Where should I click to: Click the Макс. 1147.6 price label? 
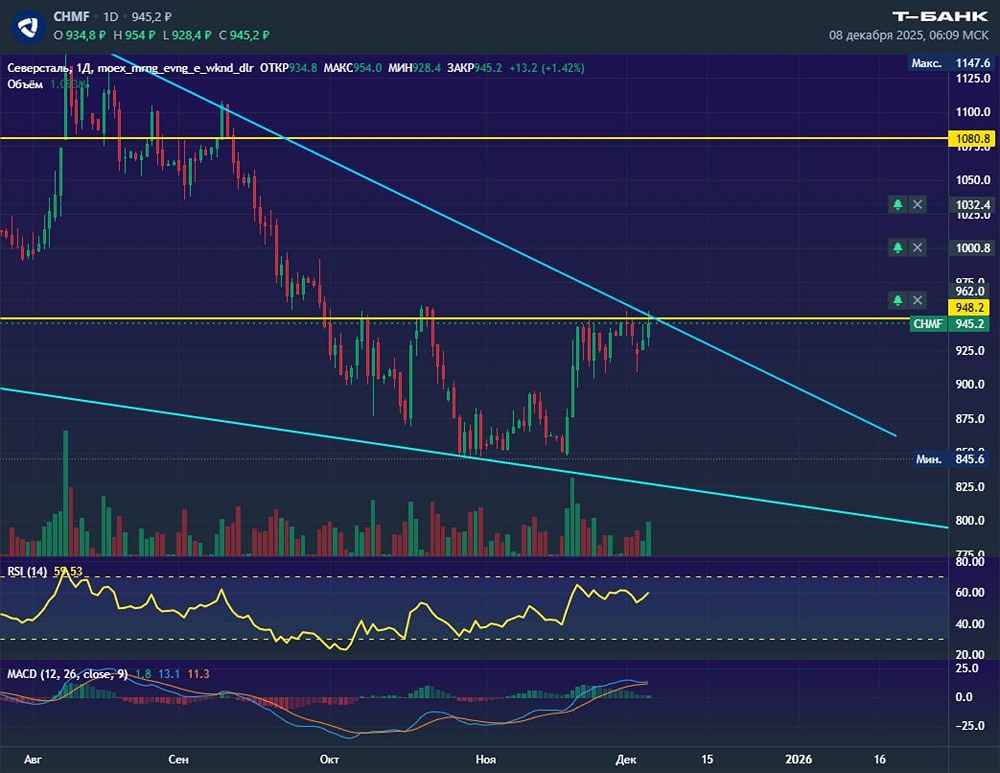pyautogui.click(x=951, y=63)
